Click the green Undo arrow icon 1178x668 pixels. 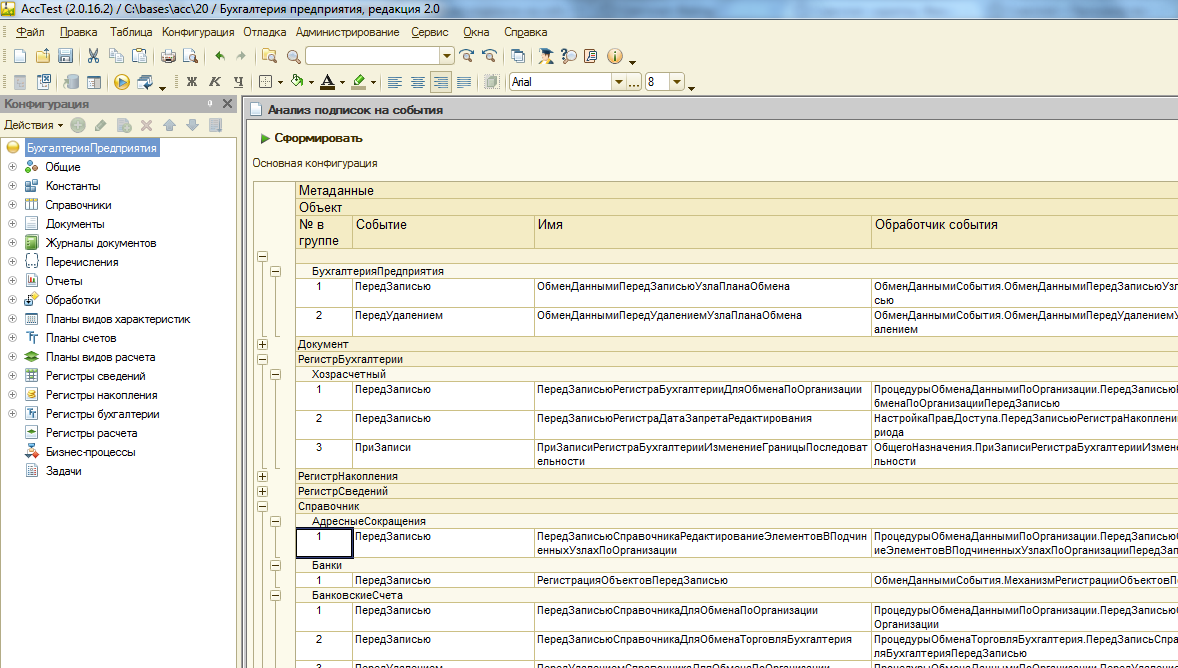point(219,56)
